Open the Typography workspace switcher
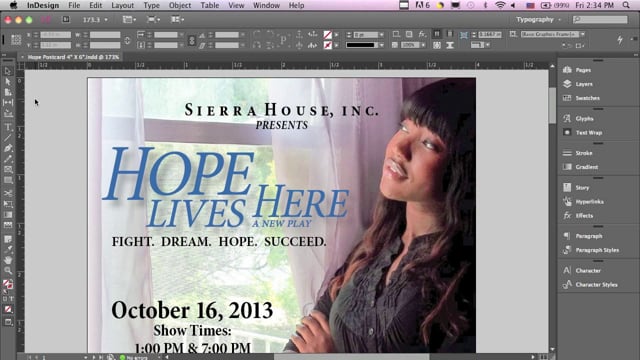This screenshot has width=640, height=360. tap(538, 20)
